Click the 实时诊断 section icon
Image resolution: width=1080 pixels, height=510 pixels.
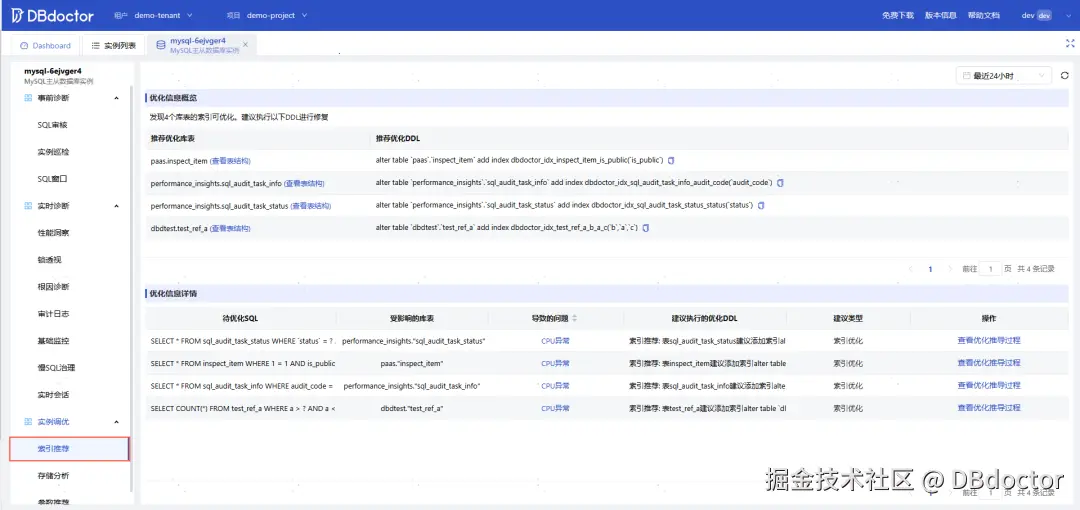coord(28,205)
